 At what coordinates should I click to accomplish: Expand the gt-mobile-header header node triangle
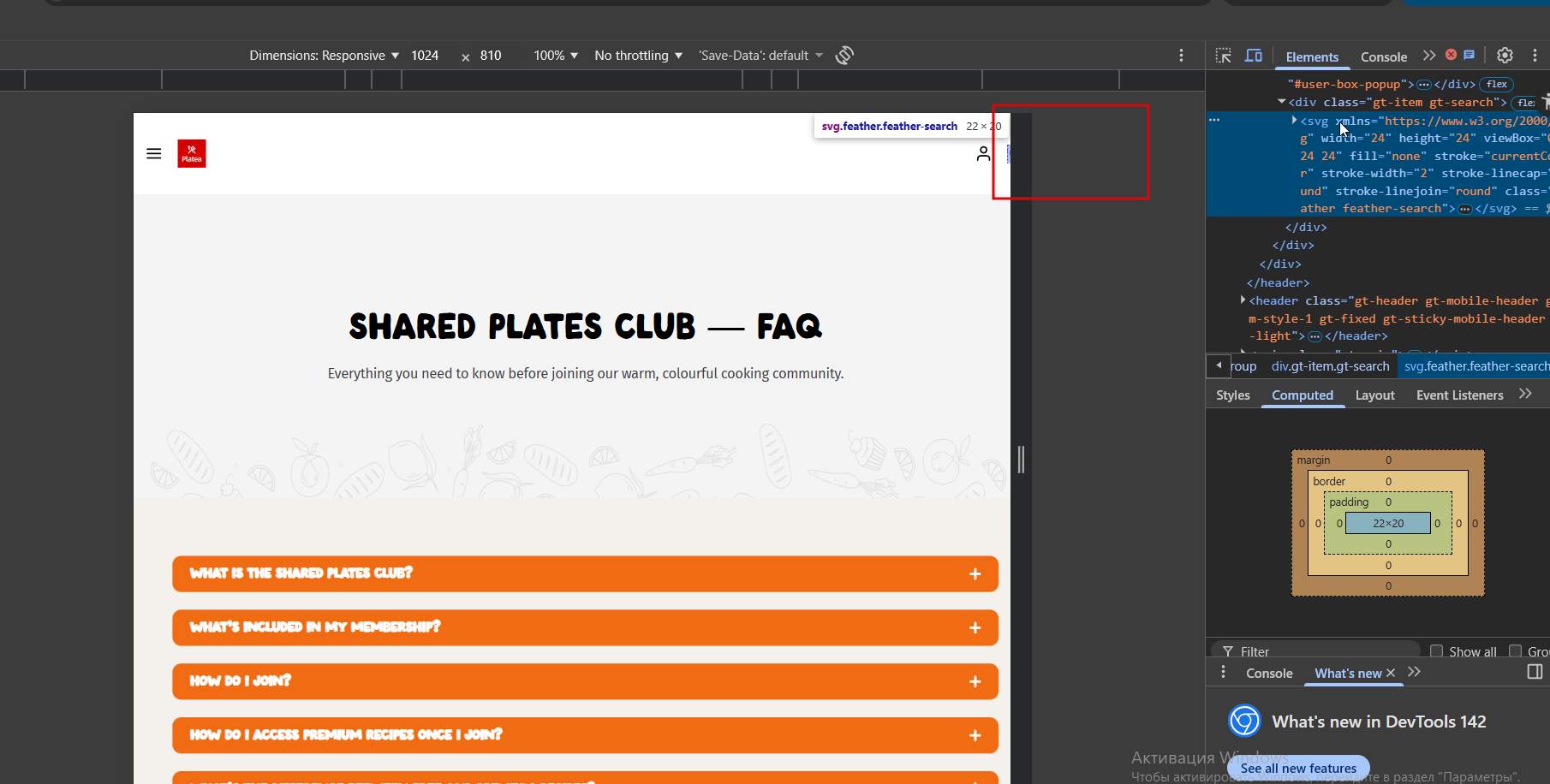(1243, 300)
